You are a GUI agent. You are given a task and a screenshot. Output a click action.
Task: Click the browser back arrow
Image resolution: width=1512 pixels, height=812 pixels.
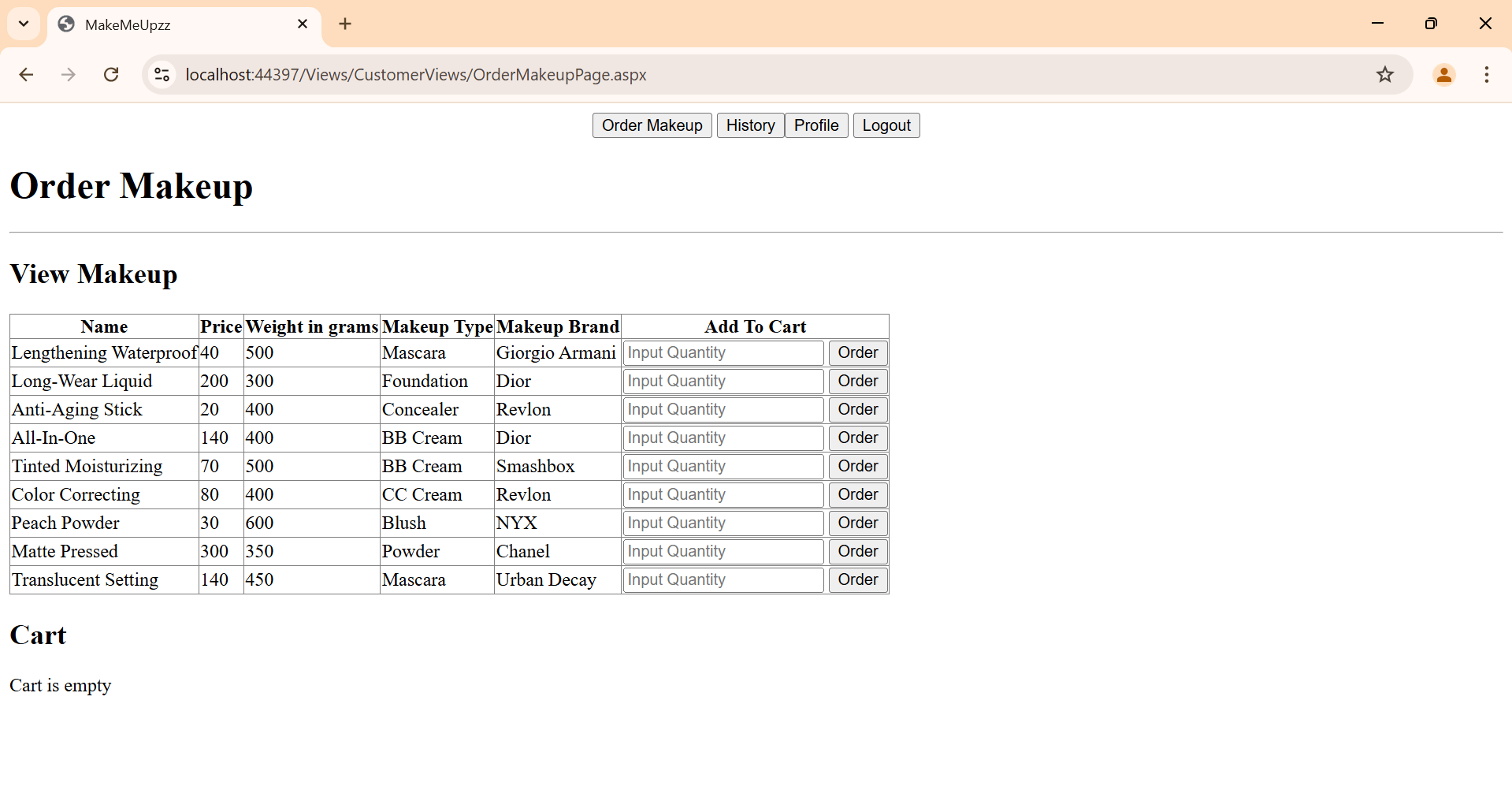(x=26, y=75)
